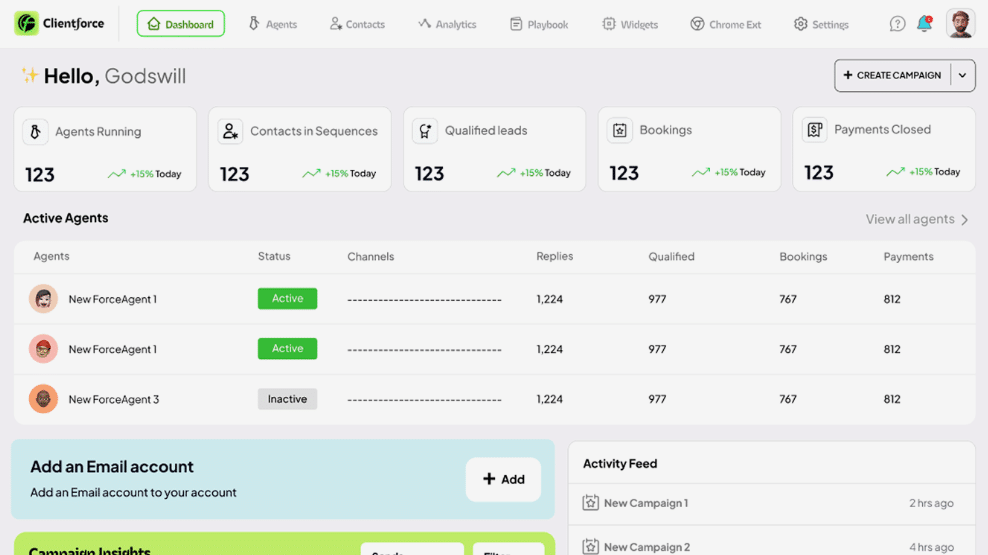Image resolution: width=988 pixels, height=555 pixels.
Task: Click the New Campaign 1 feed icon
Action: pyautogui.click(x=591, y=503)
